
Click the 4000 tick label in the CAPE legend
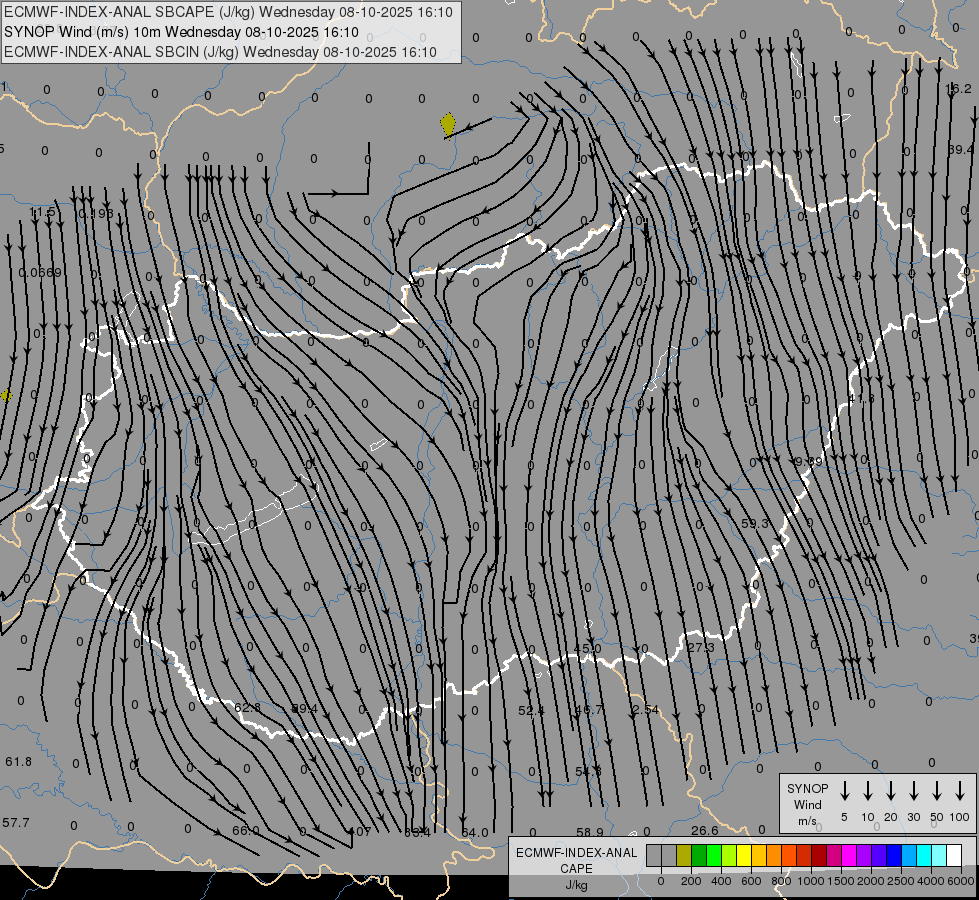(930, 881)
